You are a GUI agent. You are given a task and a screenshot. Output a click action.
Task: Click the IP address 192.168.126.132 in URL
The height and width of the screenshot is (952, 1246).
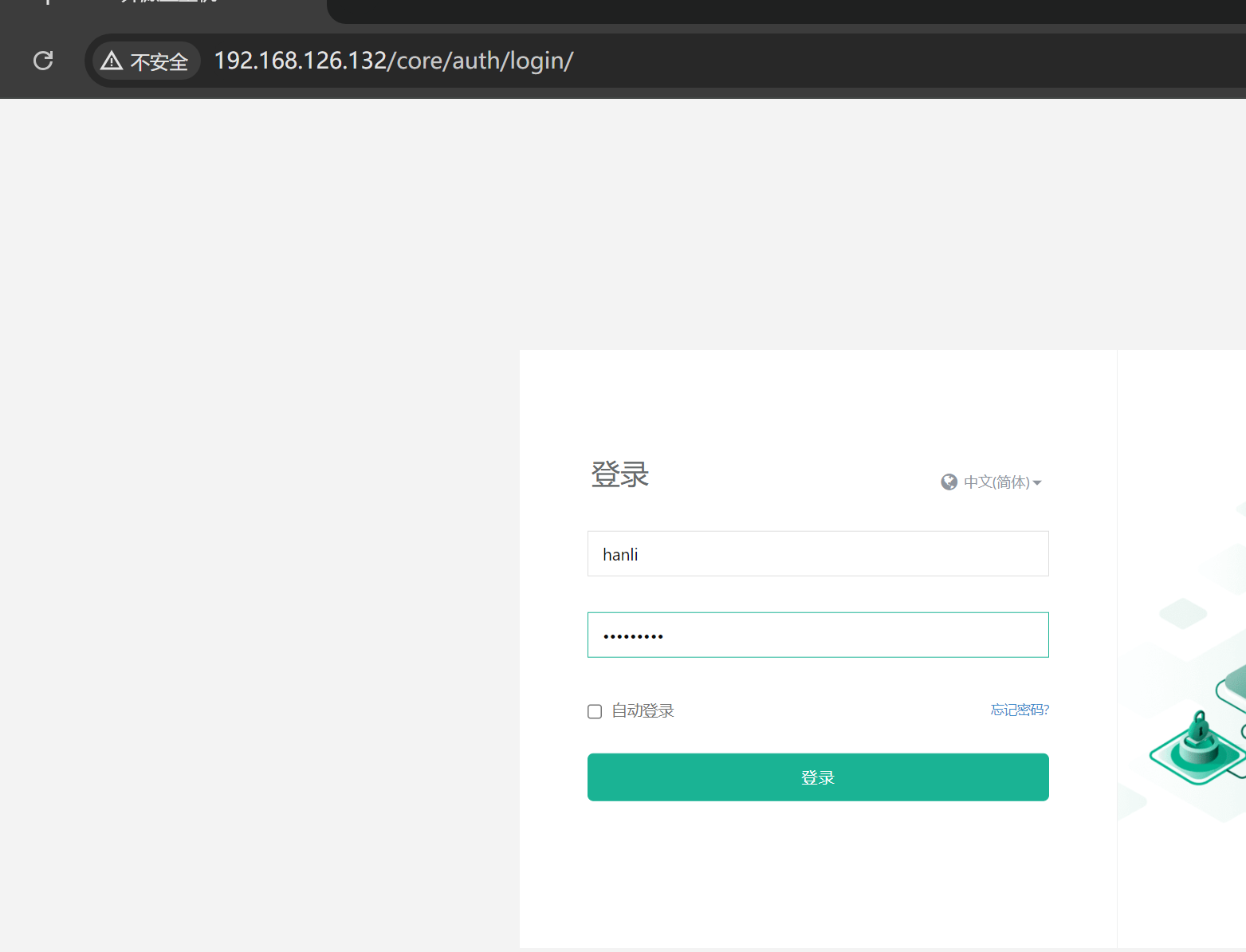300,61
